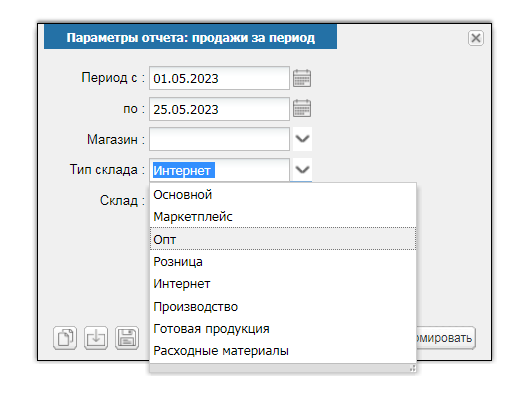Click the 'Магазин :' label
Image resolution: width=518 pixels, height=394 pixels.
116,139
